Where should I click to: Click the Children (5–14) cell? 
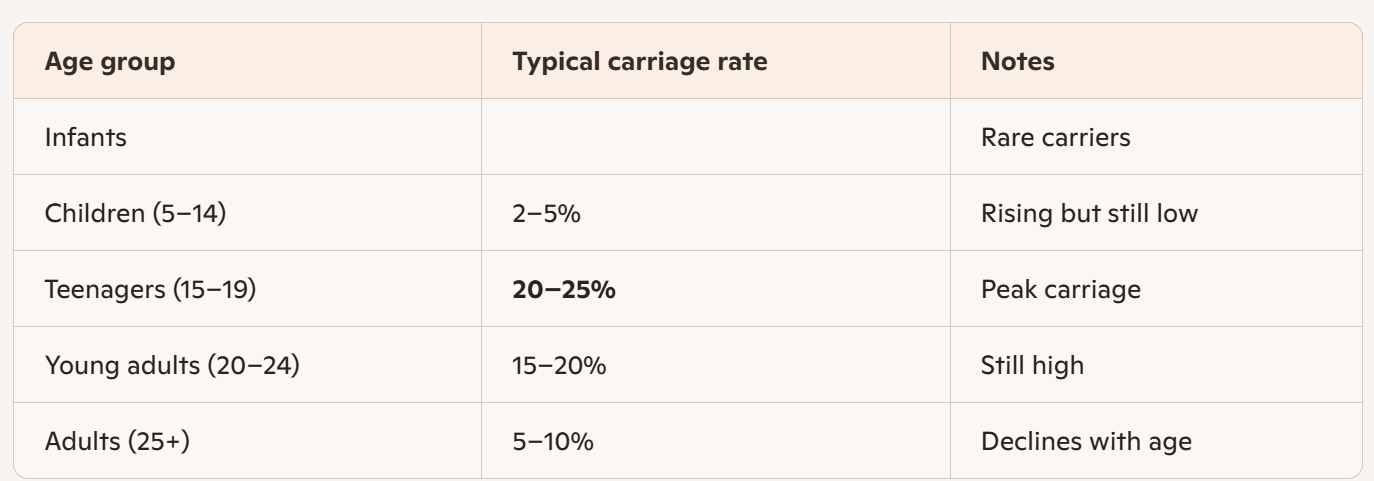tap(135, 213)
